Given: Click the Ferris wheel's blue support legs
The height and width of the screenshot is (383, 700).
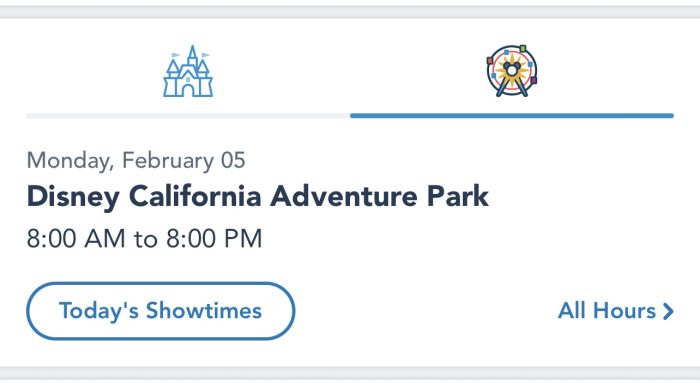Looking at the screenshot, I should (x=512, y=87).
